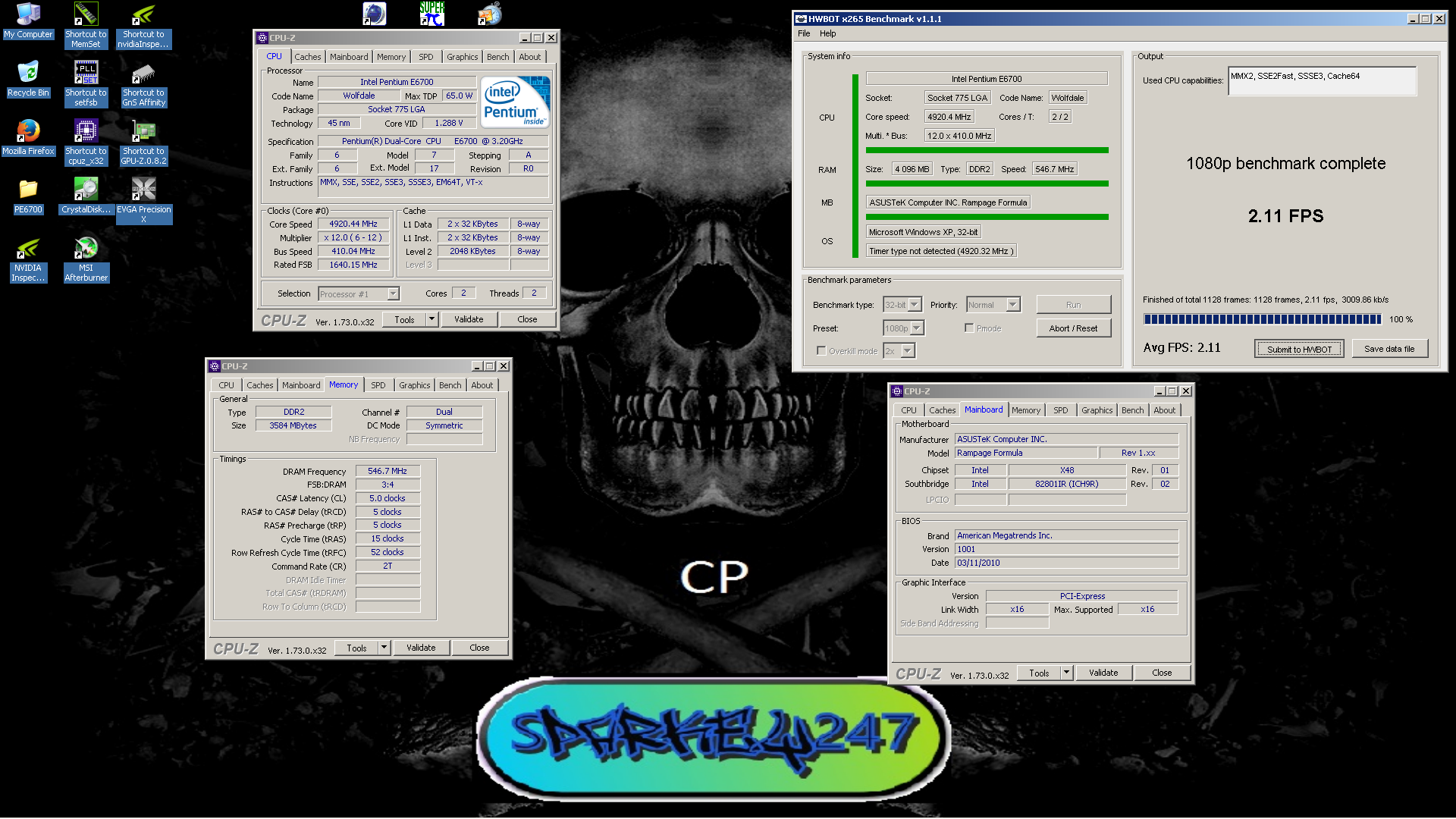Expand Tools arrow in CPU-Z CPU window

pyautogui.click(x=431, y=319)
